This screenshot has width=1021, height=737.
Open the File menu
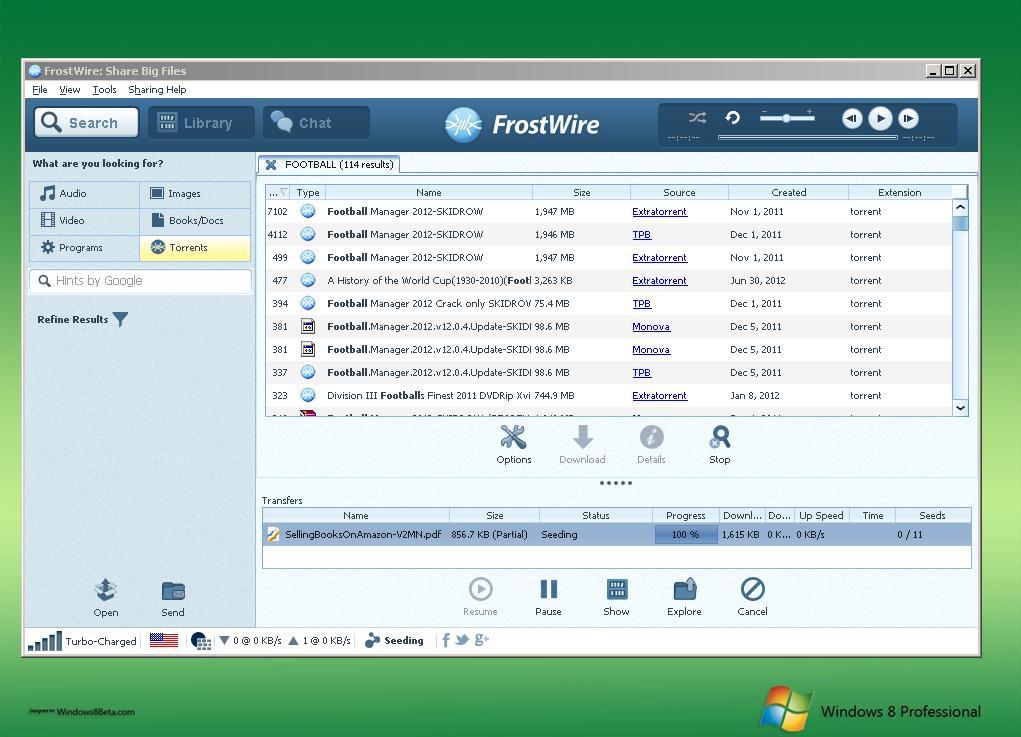[x=40, y=90]
